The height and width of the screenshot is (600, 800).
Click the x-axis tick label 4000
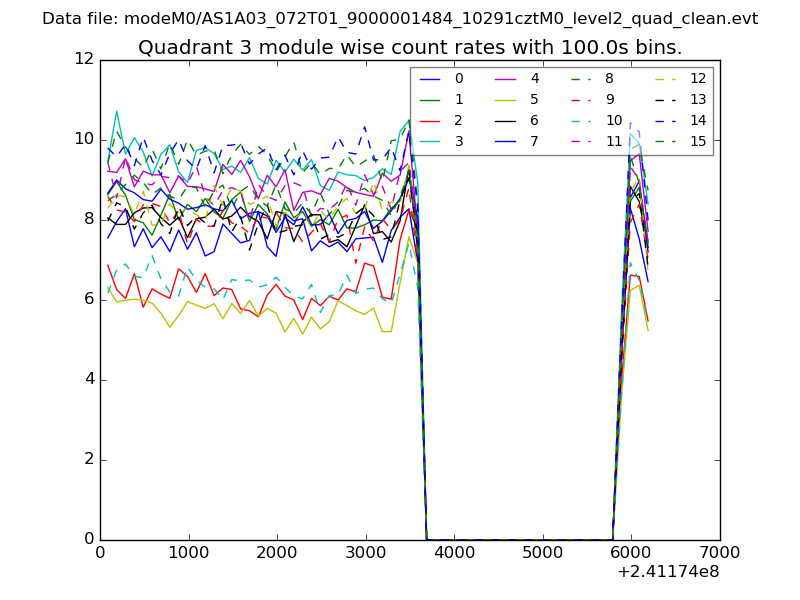[454, 551]
